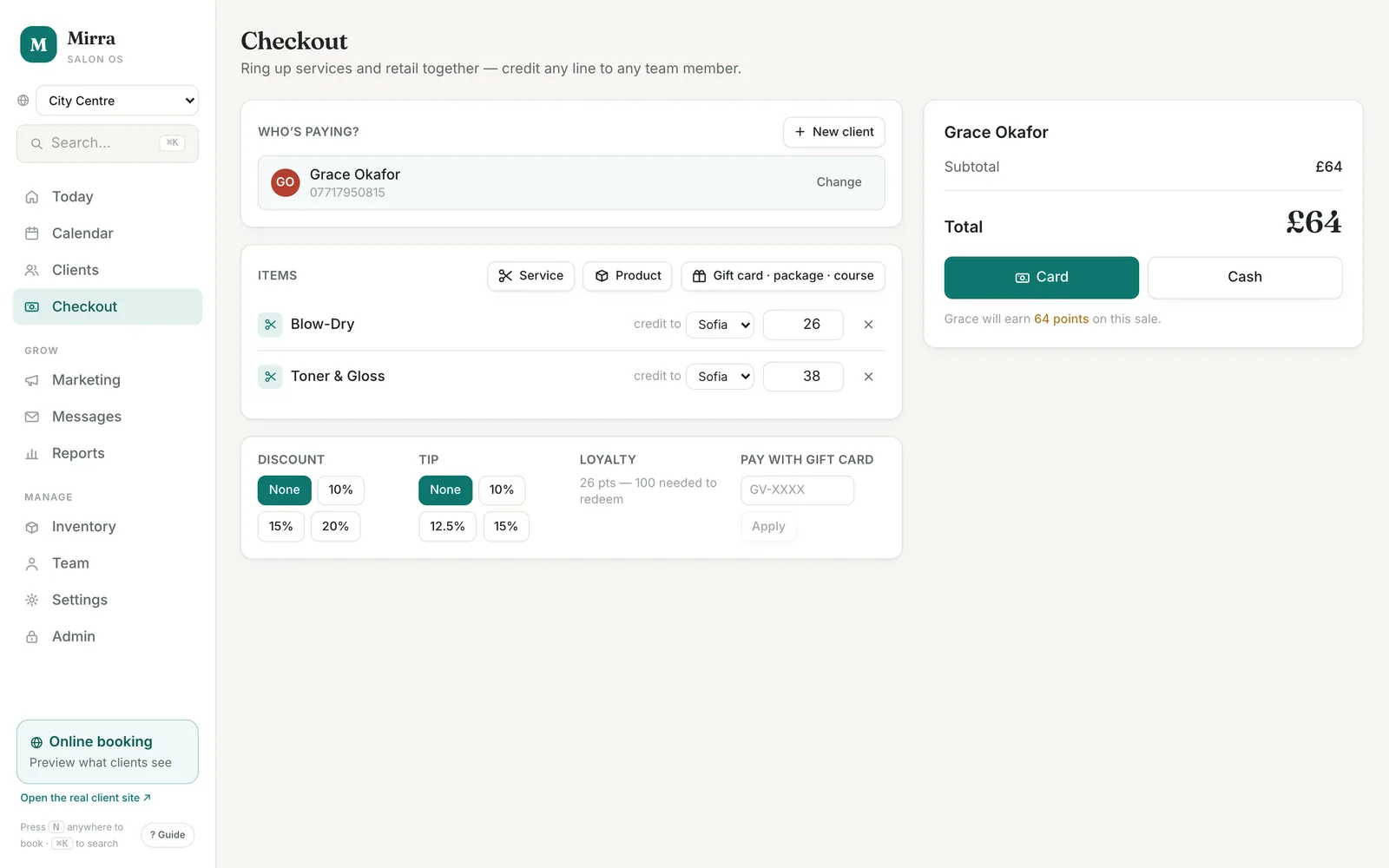This screenshot has height=868, width=1389.
Task: Open the Clients section
Action: (x=108, y=270)
